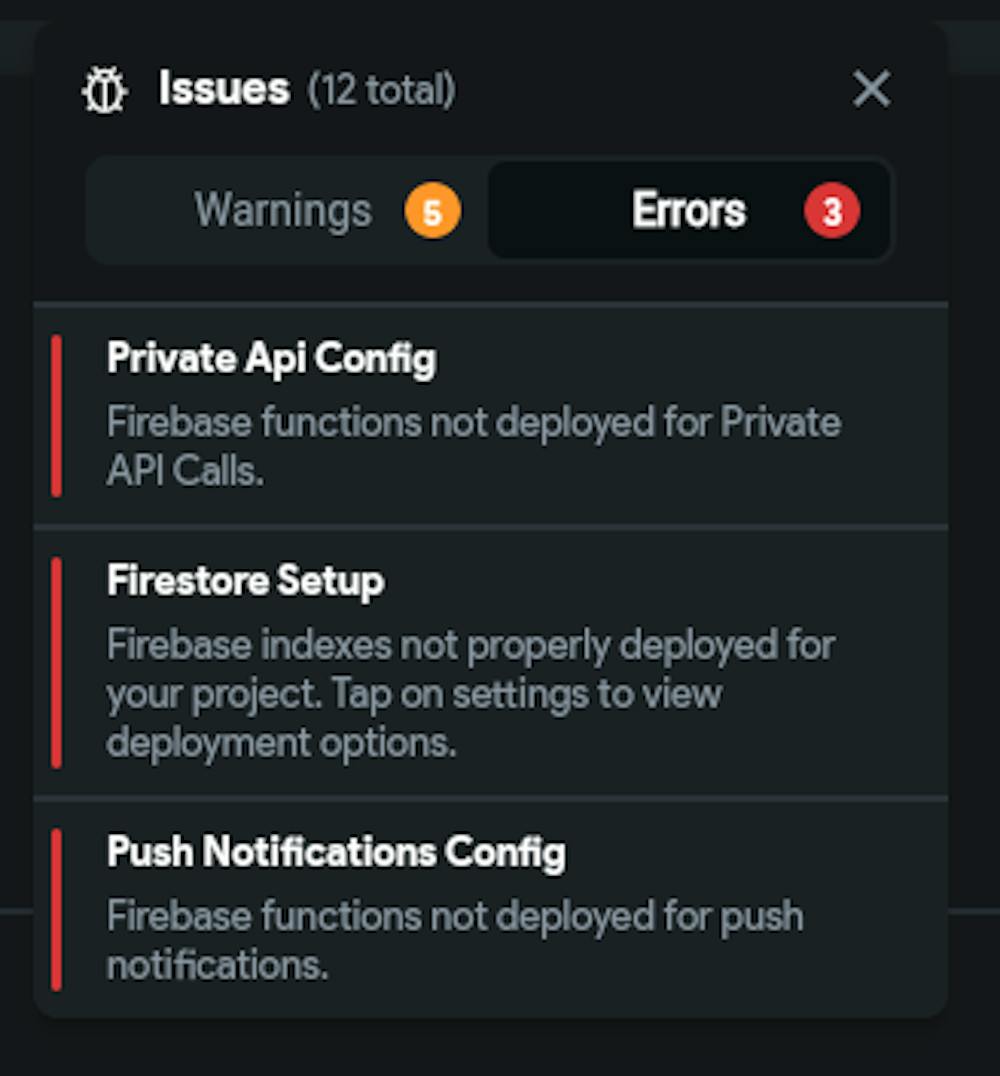
Task: Close the Issues panel with the X
Action: (871, 89)
